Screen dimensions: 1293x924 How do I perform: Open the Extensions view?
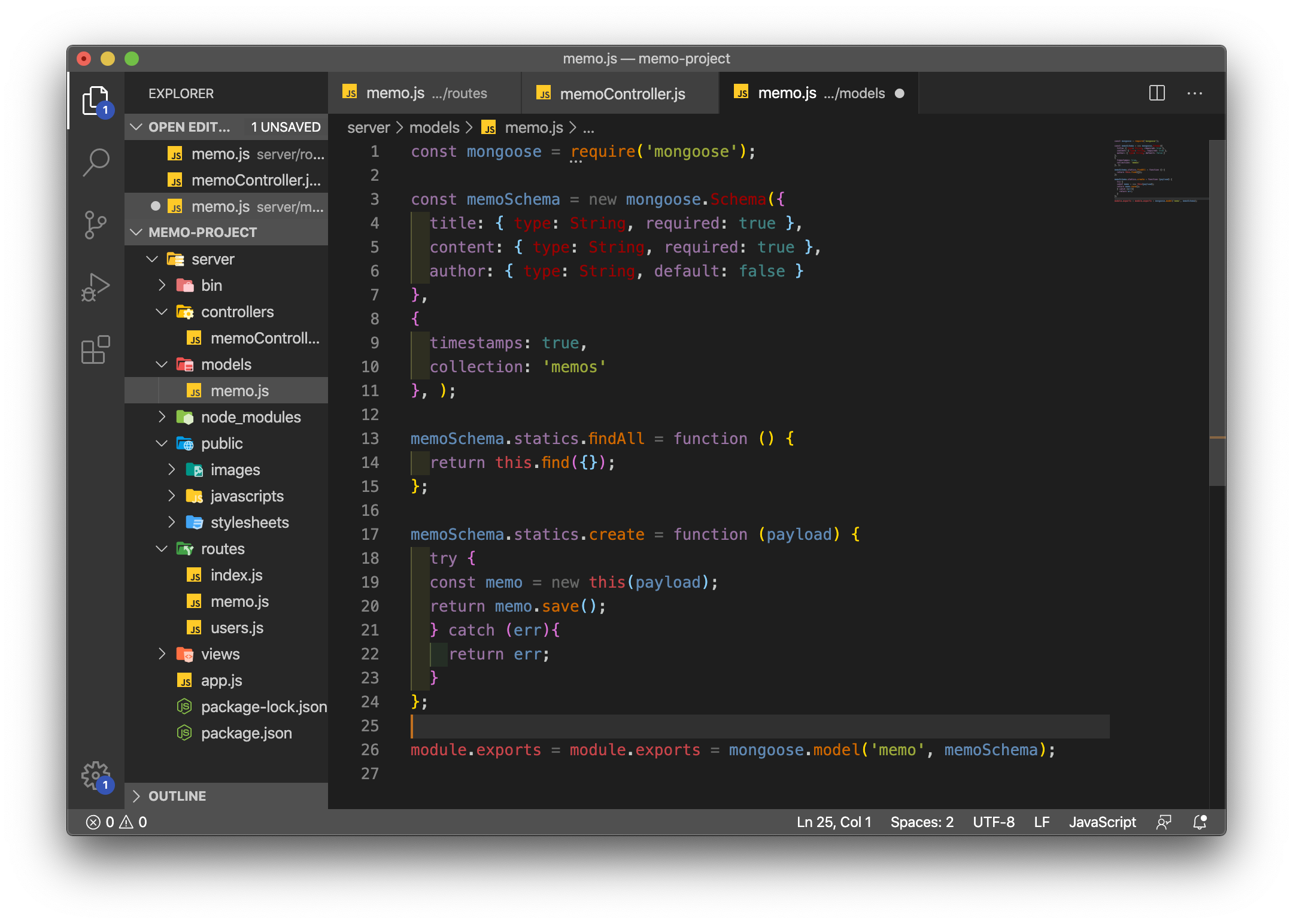tap(96, 350)
